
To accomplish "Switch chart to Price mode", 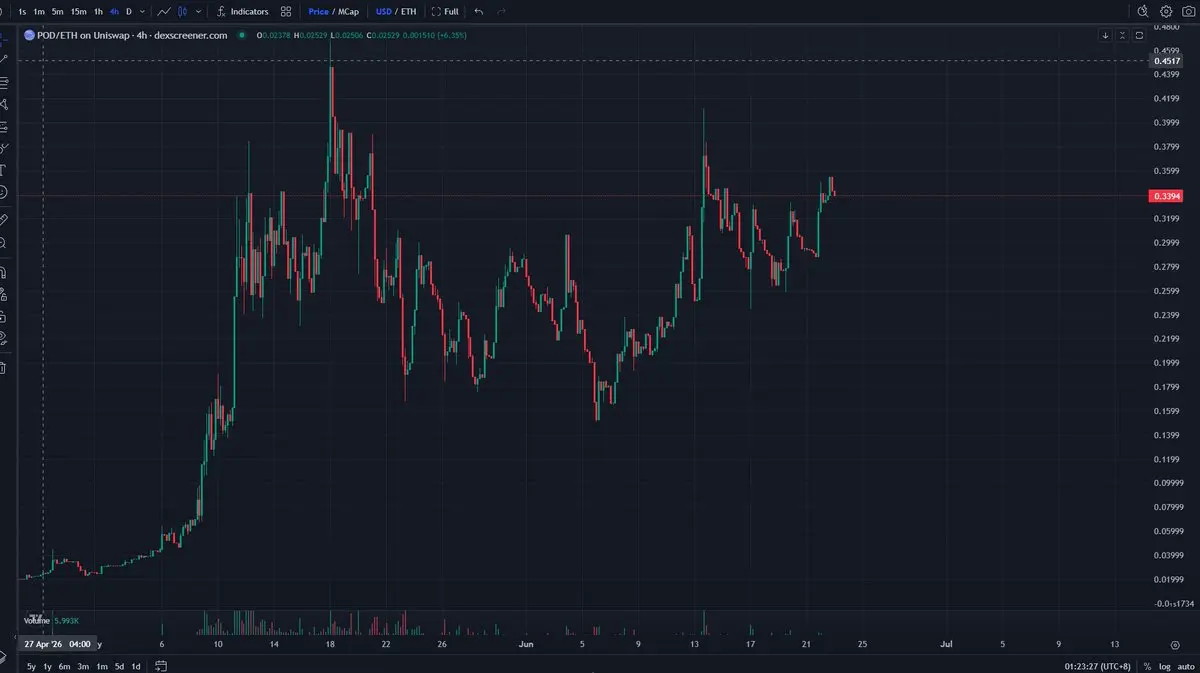I will (318, 12).
